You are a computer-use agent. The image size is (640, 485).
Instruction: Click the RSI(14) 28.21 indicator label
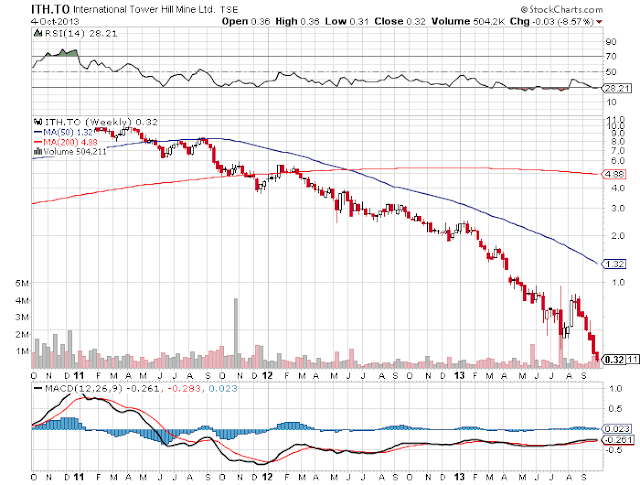(80, 33)
